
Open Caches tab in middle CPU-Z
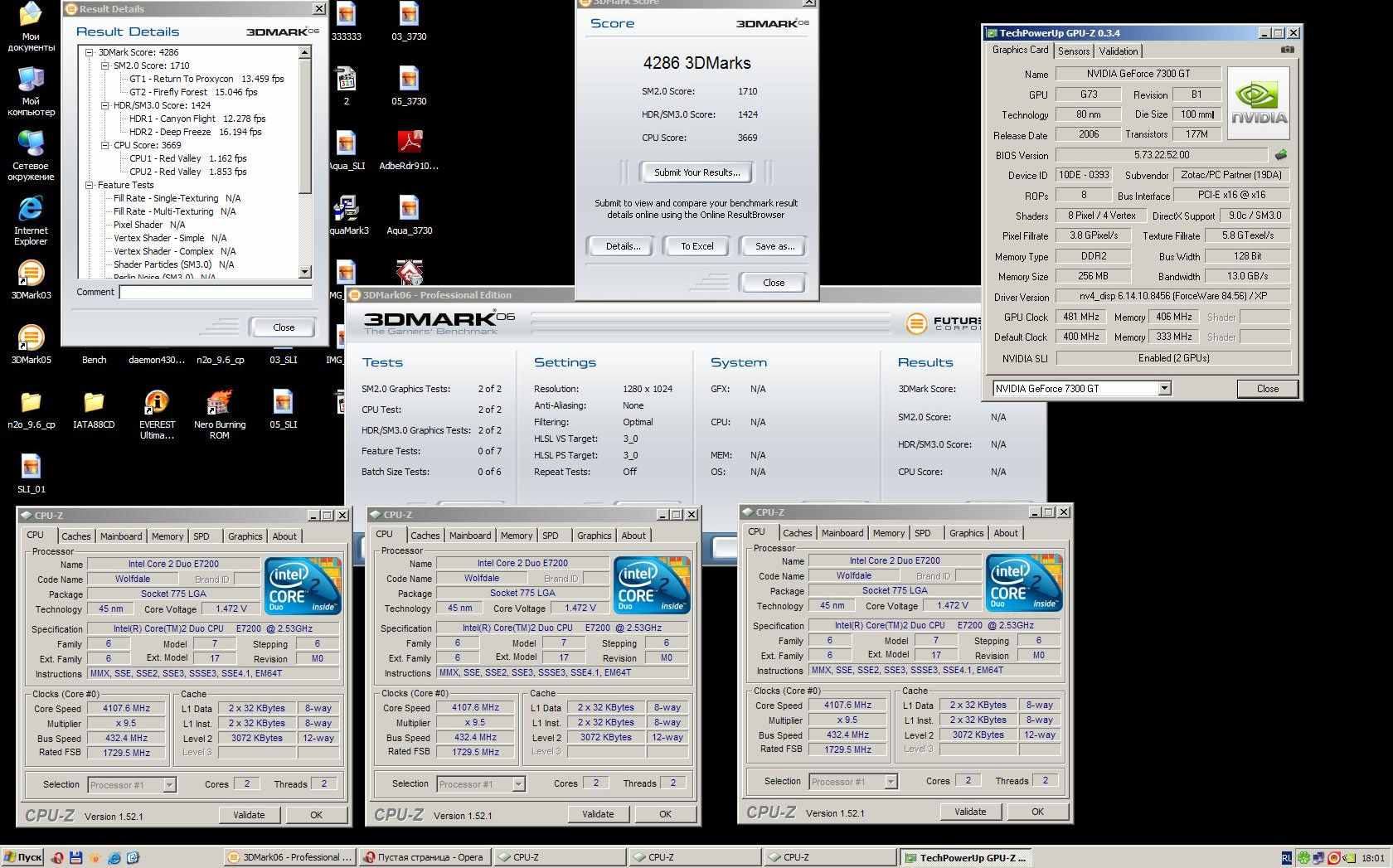(425, 536)
